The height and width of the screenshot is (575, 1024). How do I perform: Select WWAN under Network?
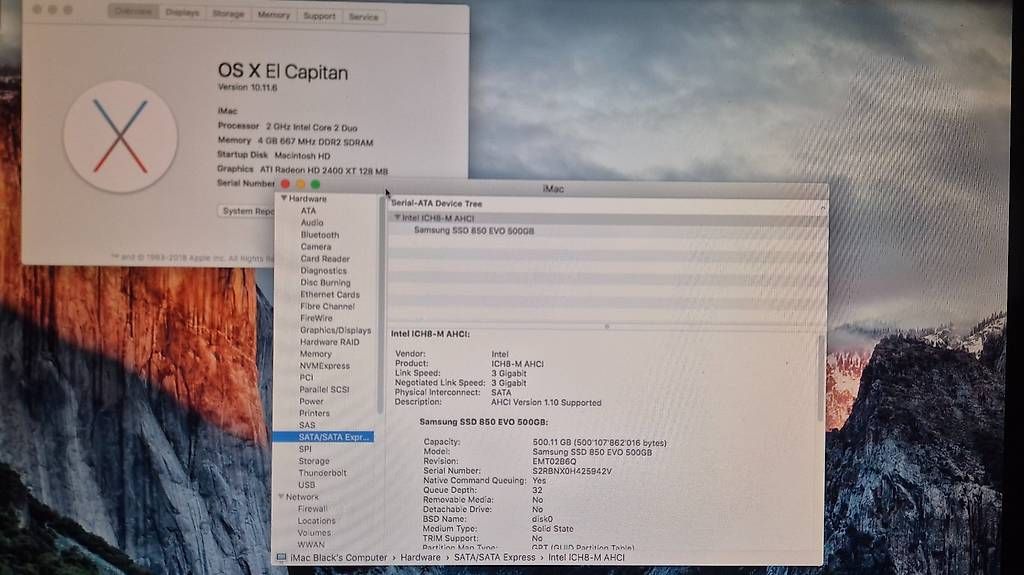pyautogui.click(x=311, y=544)
